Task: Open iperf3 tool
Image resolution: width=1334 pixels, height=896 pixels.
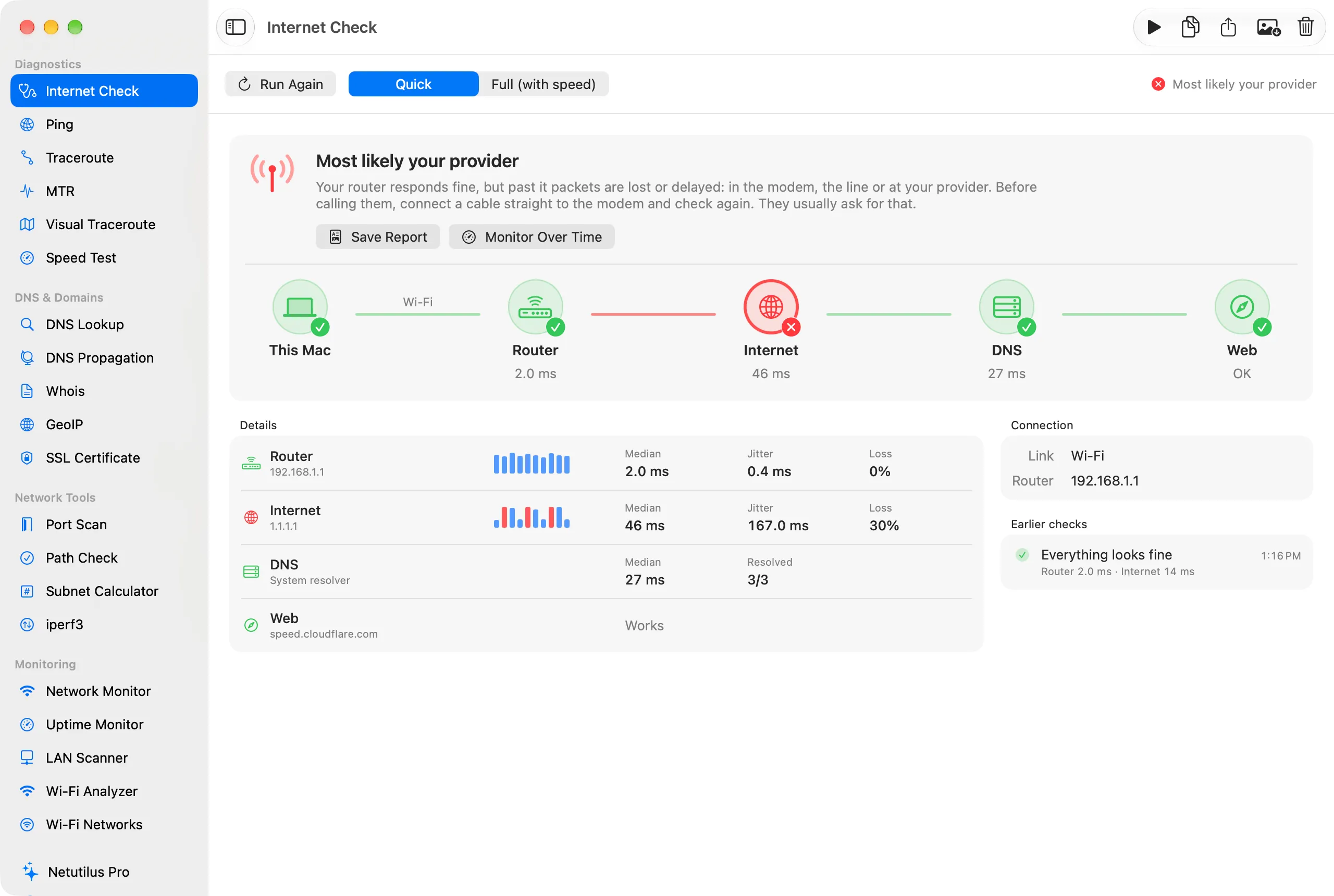Action: [x=104, y=625]
